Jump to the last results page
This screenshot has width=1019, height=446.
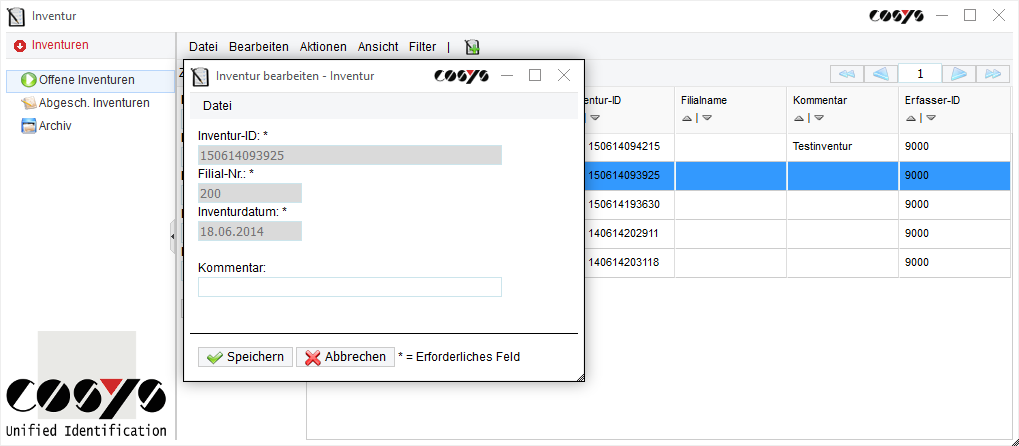992,74
